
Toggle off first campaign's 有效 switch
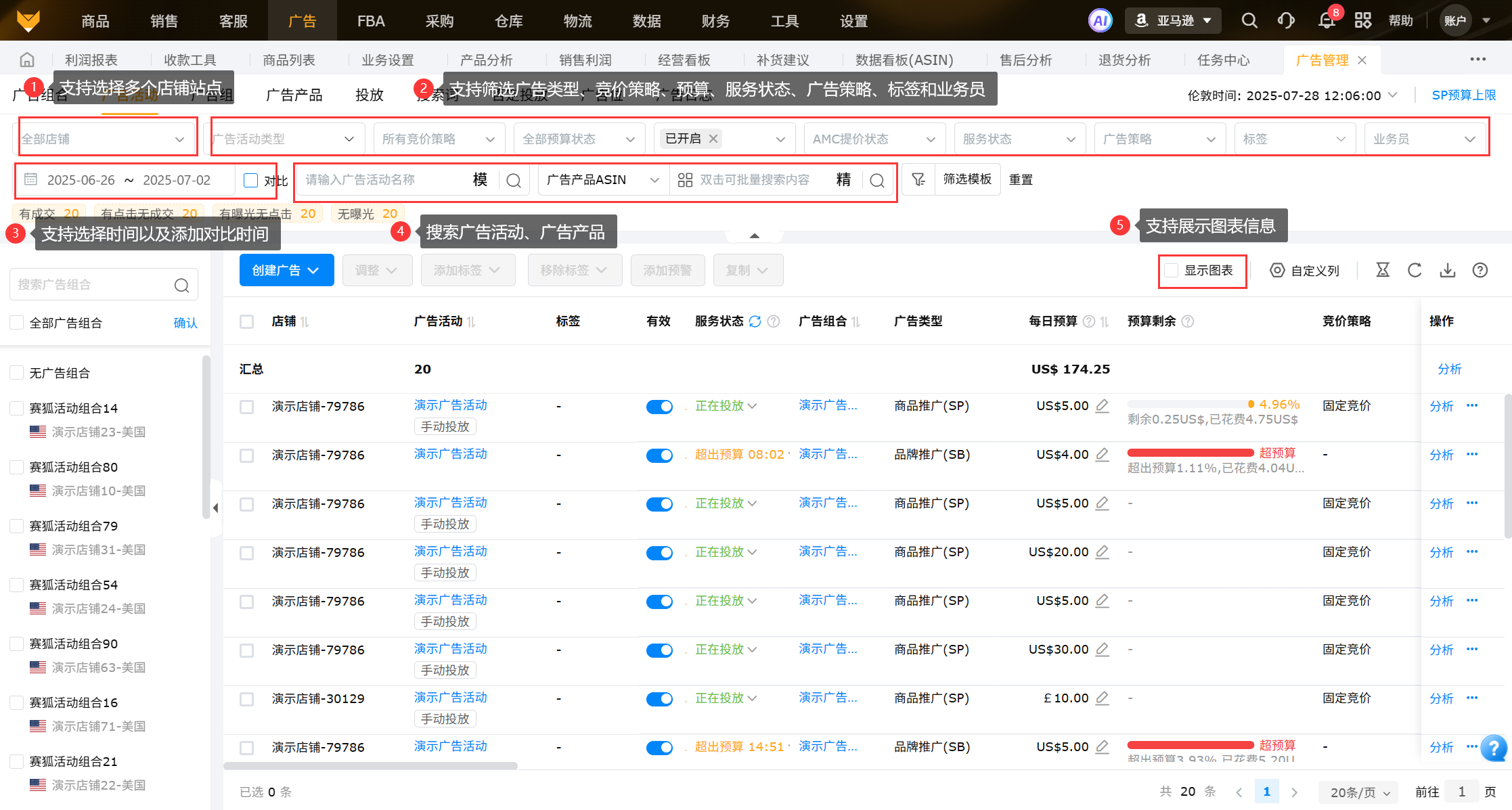659,407
